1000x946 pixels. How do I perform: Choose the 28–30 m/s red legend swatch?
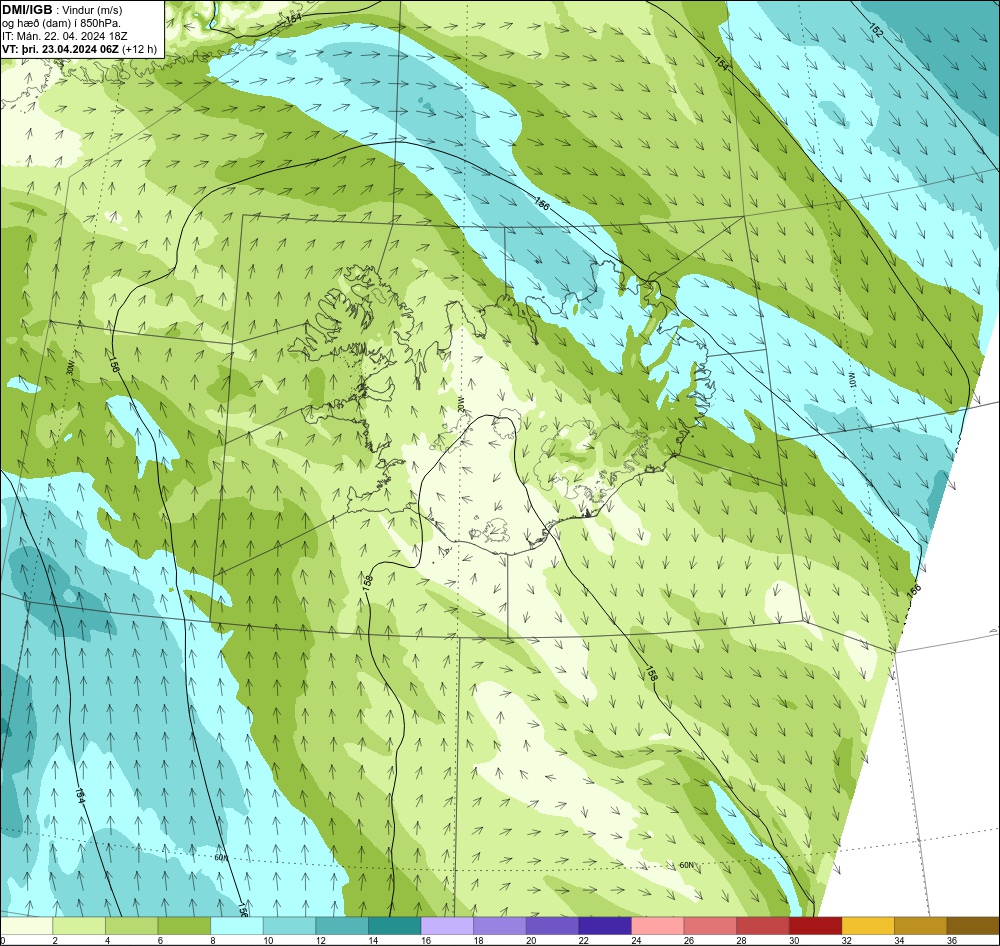[763, 926]
